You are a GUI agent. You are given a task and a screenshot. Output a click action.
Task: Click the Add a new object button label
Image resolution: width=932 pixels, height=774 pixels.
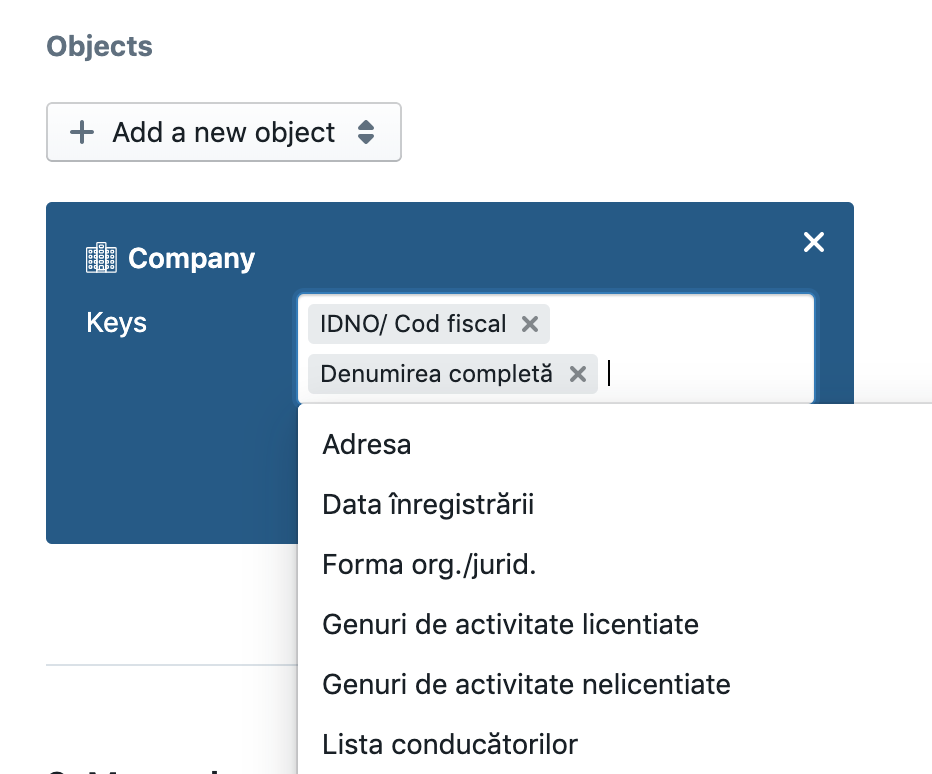click(223, 132)
